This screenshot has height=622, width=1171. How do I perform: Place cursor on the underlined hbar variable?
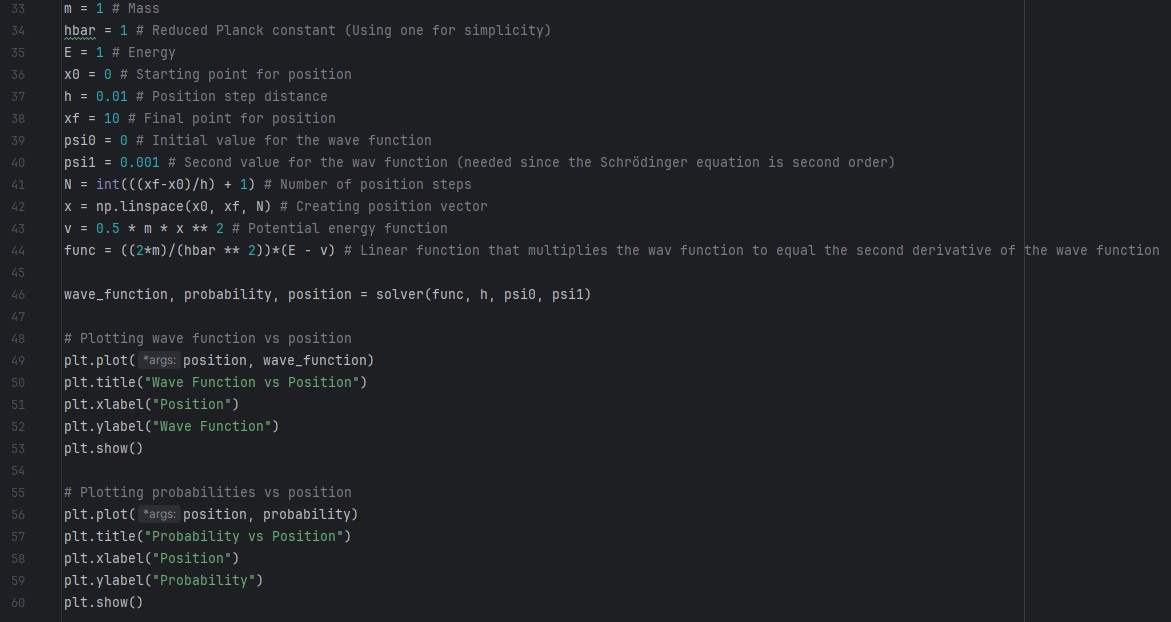click(80, 30)
